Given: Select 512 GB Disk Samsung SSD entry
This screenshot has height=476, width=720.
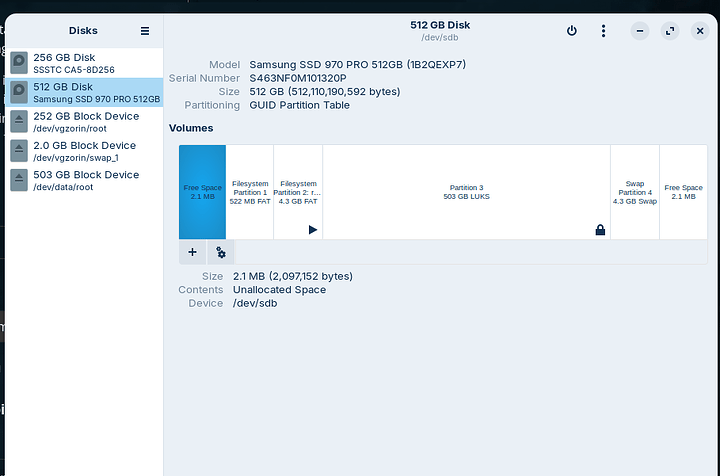Looking at the screenshot, I should tap(84, 92).
